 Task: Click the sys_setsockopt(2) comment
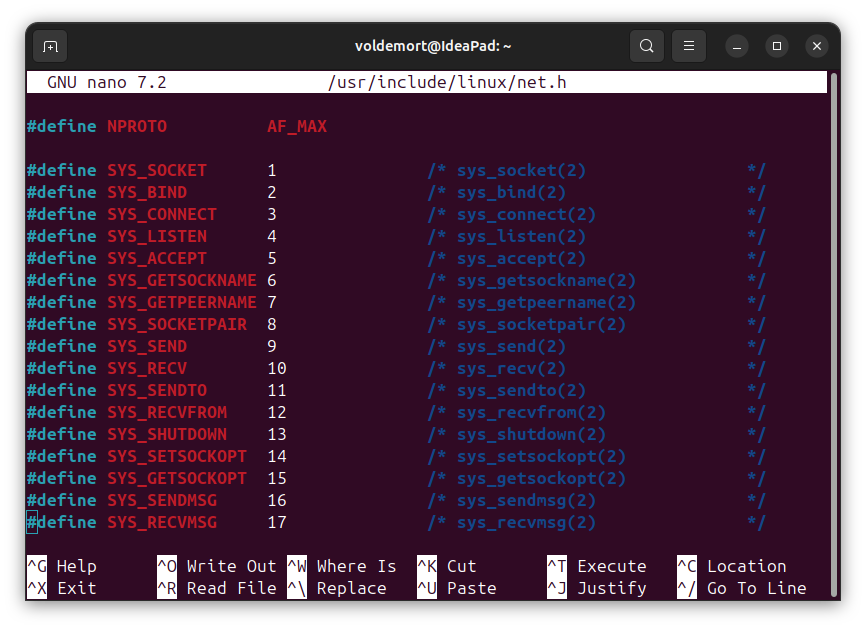click(x=541, y=456)
